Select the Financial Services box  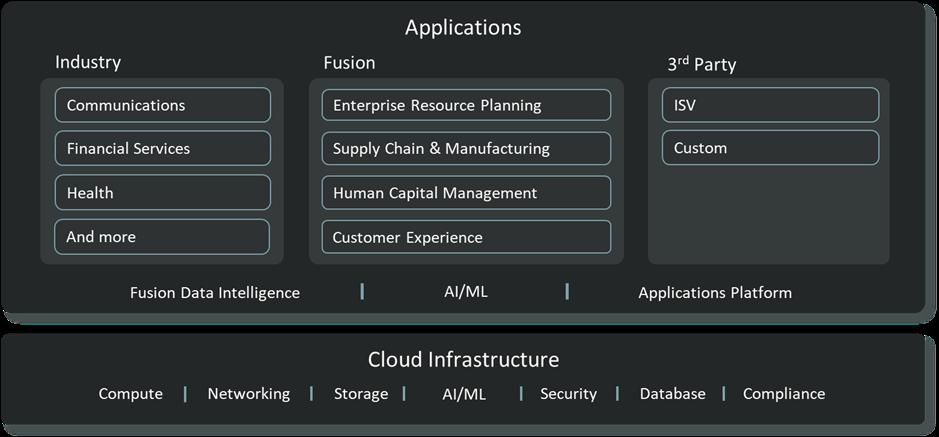coord(162,149)
